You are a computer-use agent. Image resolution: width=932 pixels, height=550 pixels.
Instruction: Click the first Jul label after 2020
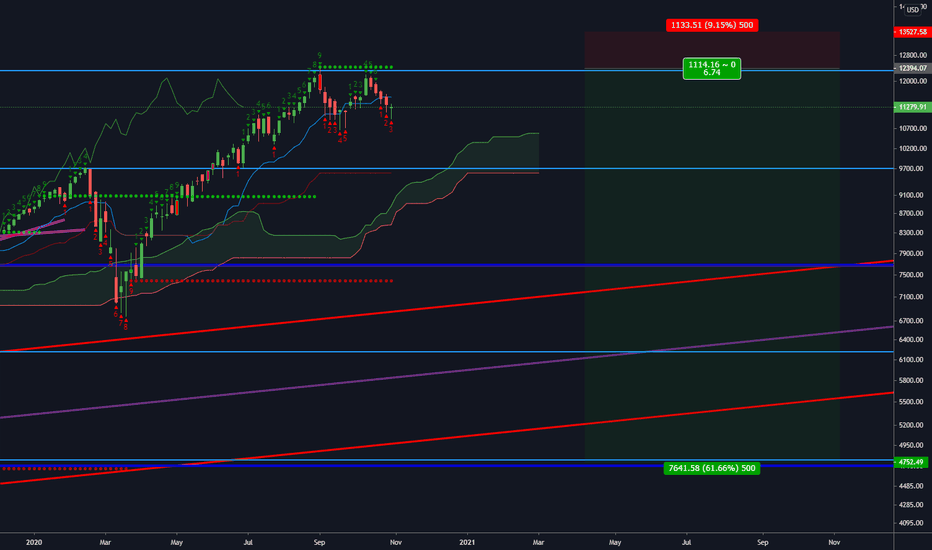pos(248,542)
